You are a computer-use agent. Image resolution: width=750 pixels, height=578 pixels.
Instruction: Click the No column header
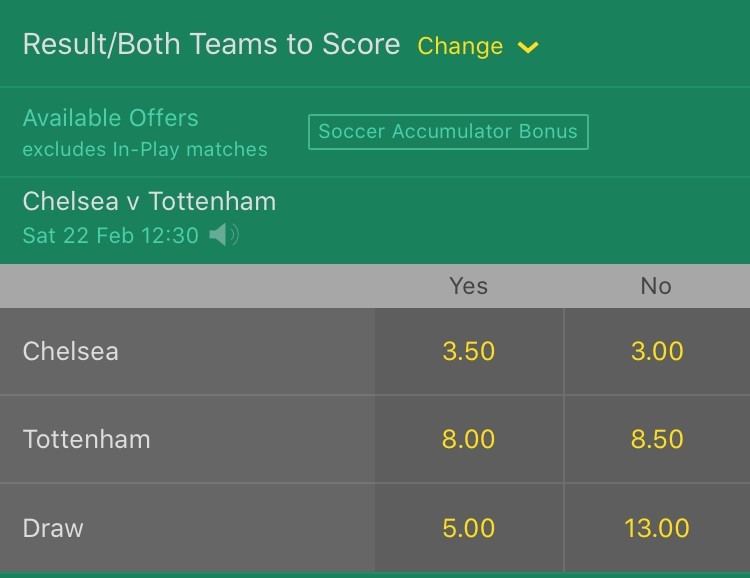pos(656,286)
